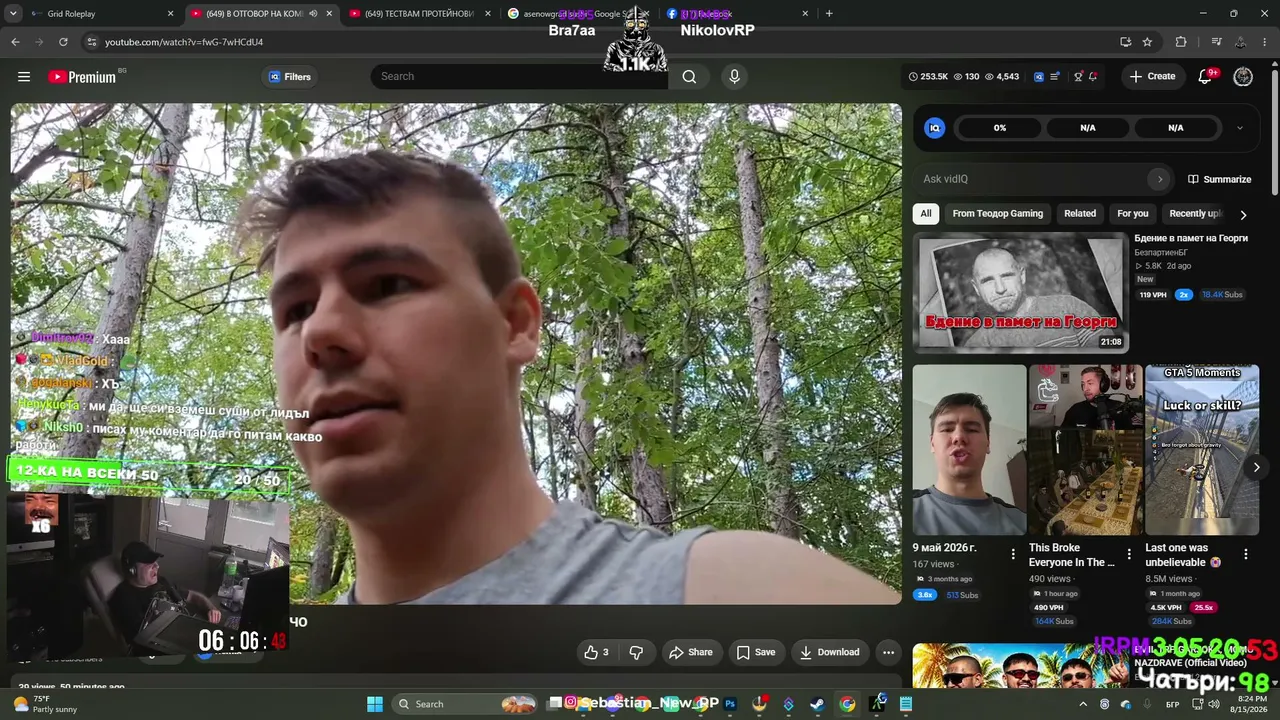
Task: Select the All filter chip
Action: click(x=926, y=213)
